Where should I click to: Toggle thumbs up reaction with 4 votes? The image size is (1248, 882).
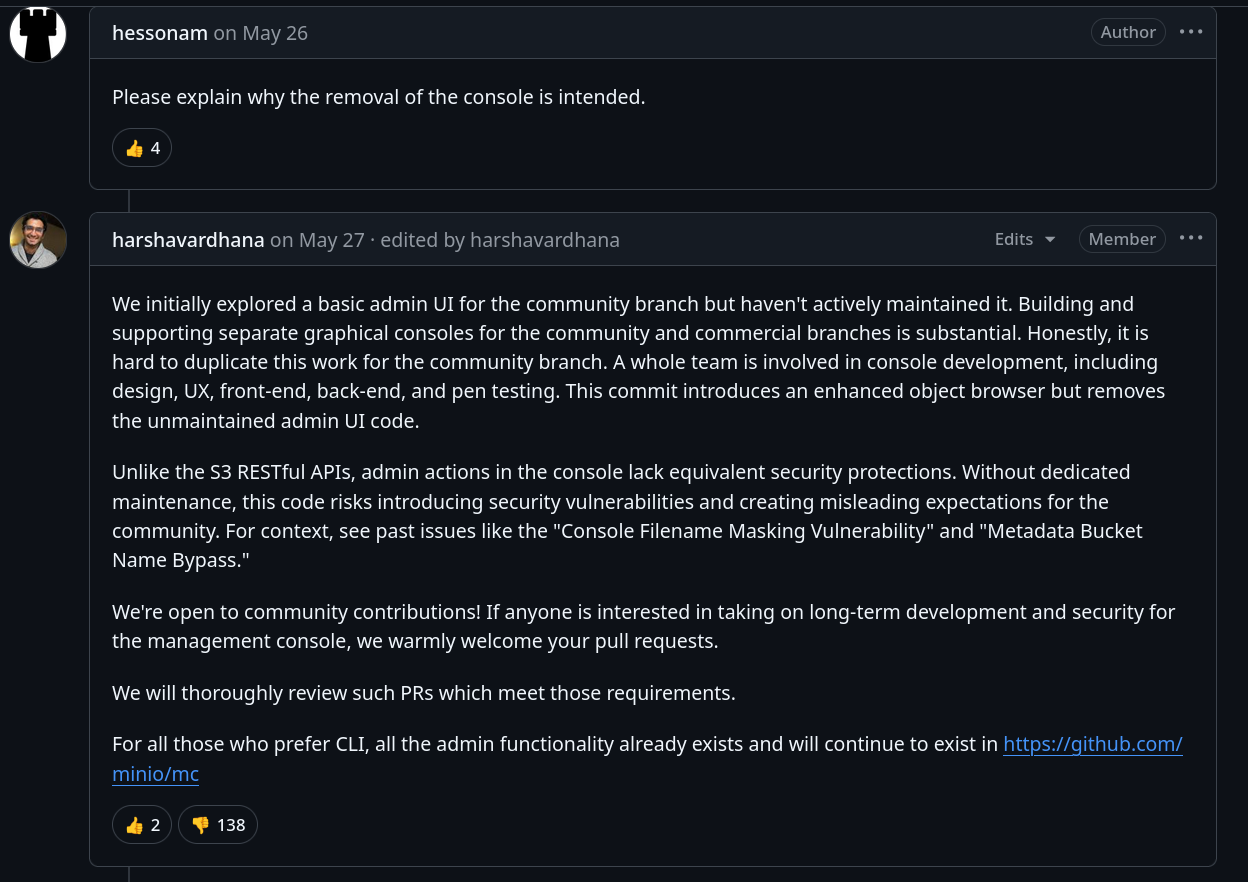(142, 148)
